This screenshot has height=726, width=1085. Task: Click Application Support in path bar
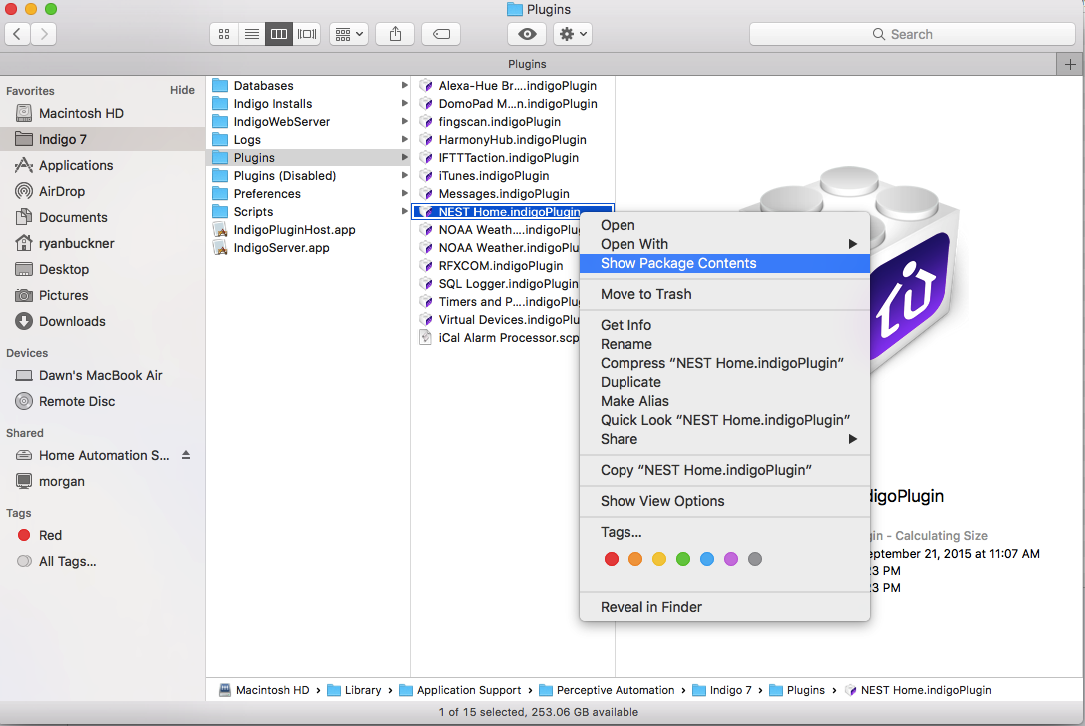pos(460,690)
